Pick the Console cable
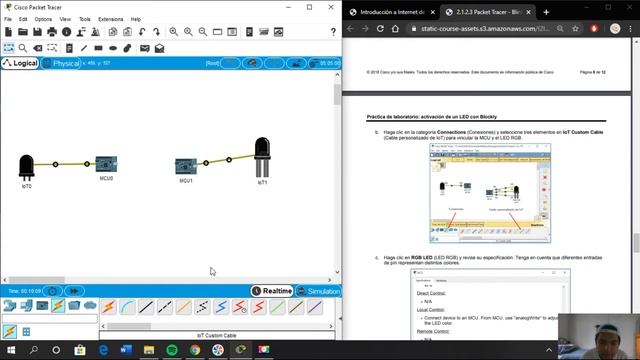The image size is (640, 360). [x=127, y=307]
